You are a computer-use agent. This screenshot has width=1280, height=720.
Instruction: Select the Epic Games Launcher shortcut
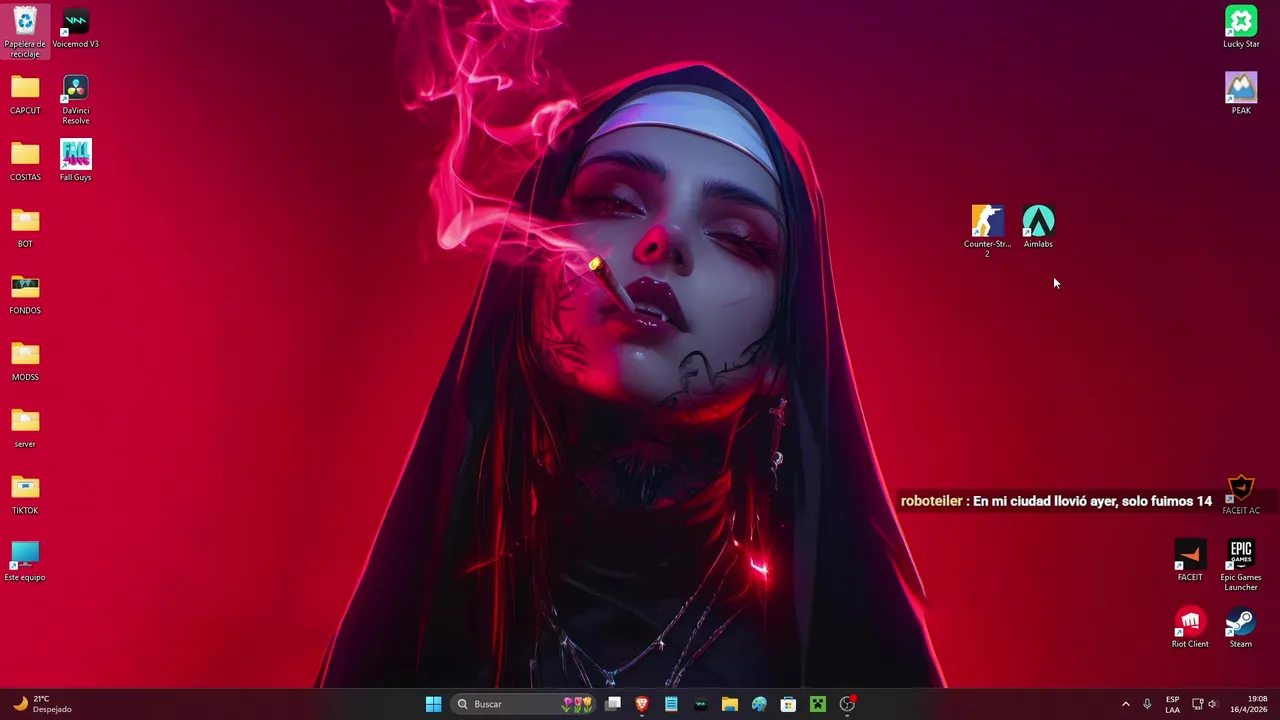[1241, 566]
